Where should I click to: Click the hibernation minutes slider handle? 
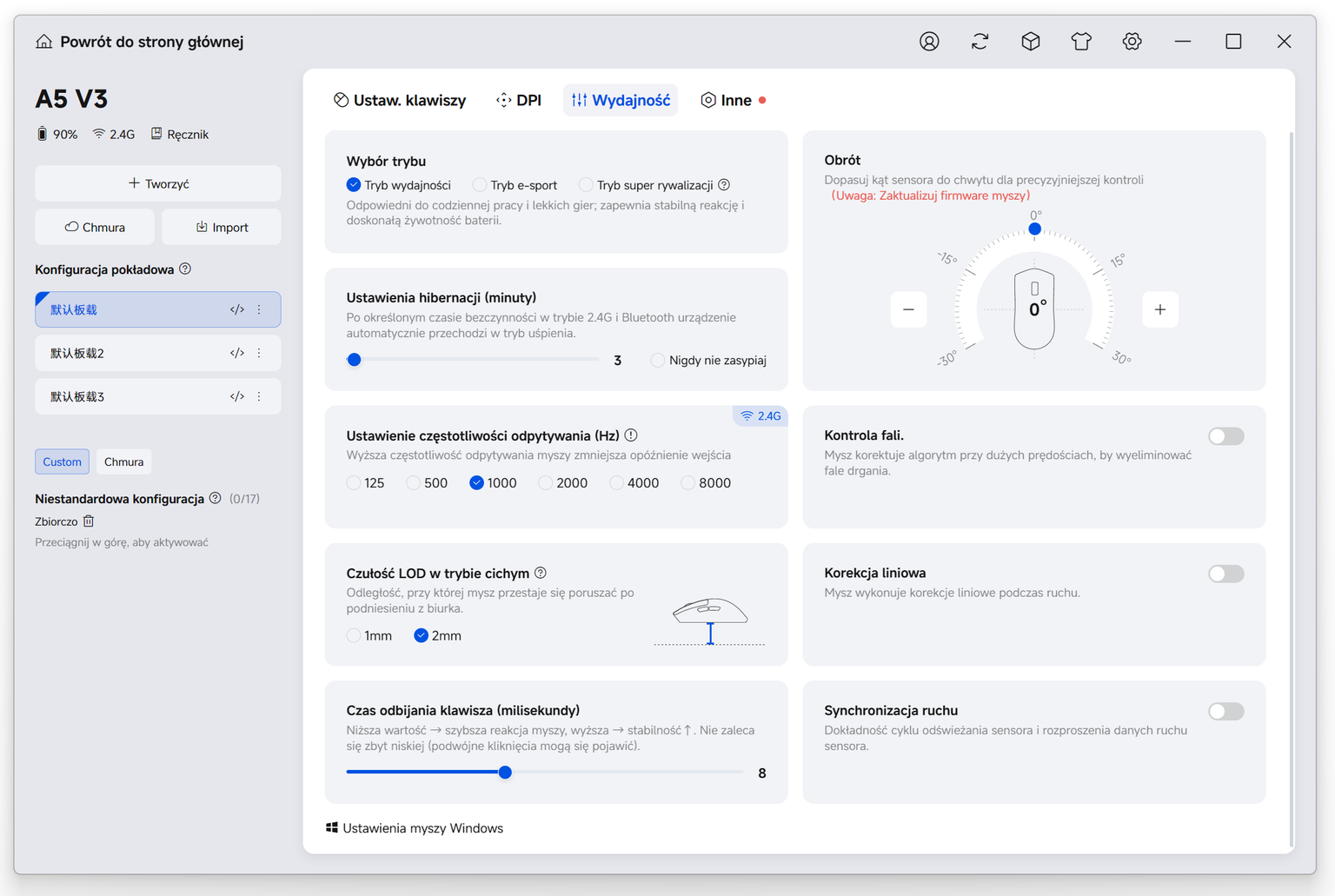coord(354,360)
